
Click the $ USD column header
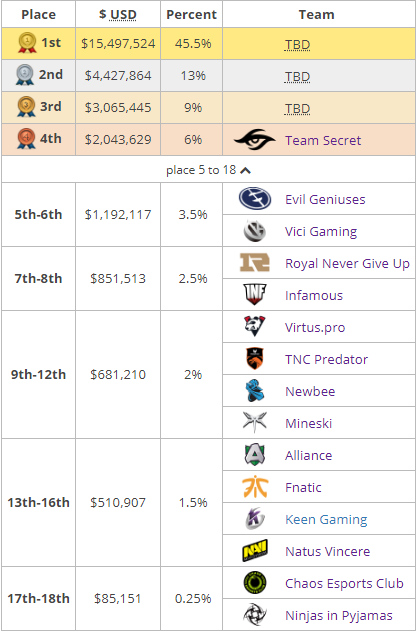pos(118,15)
